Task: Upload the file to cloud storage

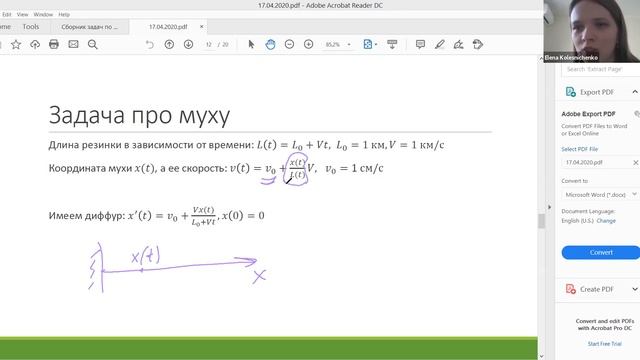Action: click(x=35, y=44)
